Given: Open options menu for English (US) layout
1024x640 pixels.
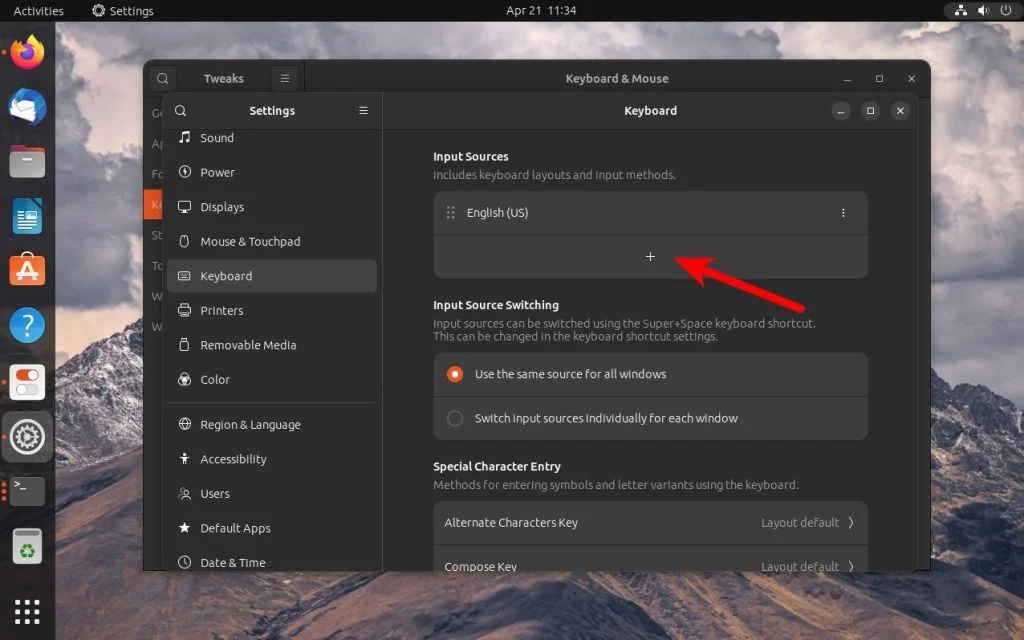Looking at the screenshot, I should [843, 213].
